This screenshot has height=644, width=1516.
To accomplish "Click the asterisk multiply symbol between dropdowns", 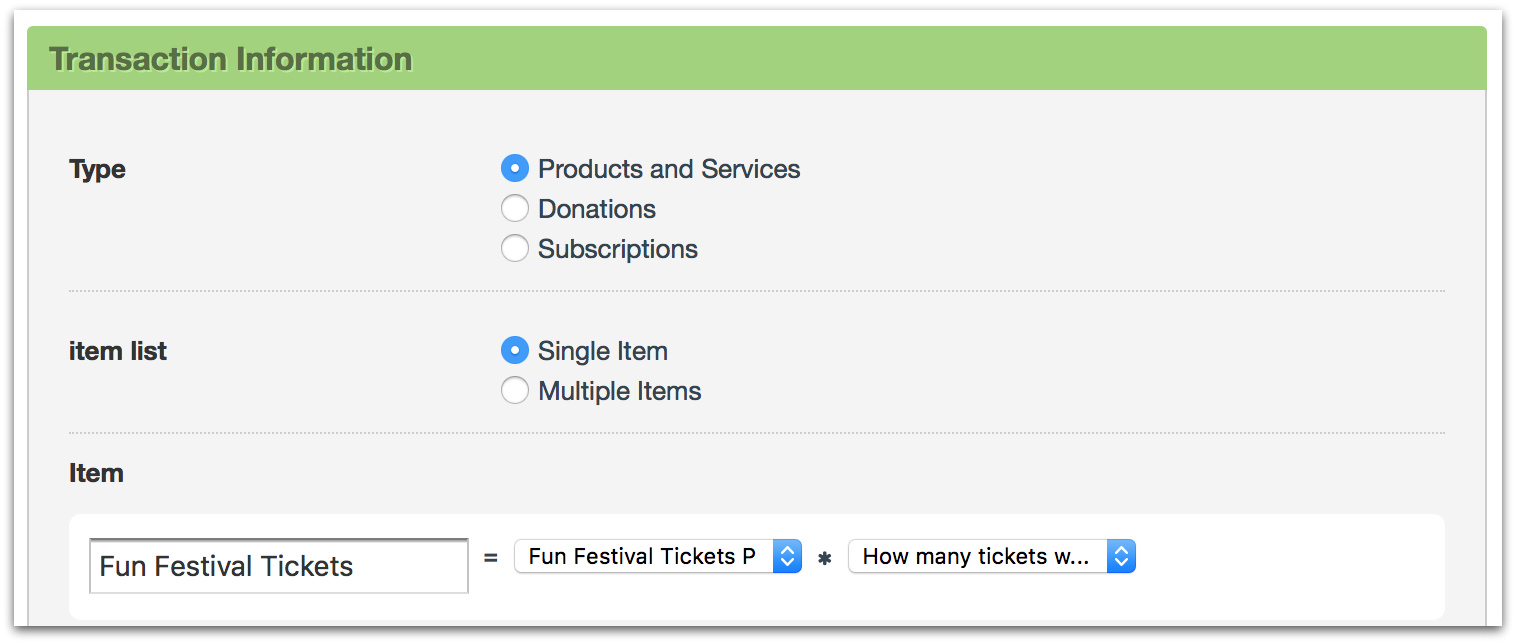I will tap(825, 559).
